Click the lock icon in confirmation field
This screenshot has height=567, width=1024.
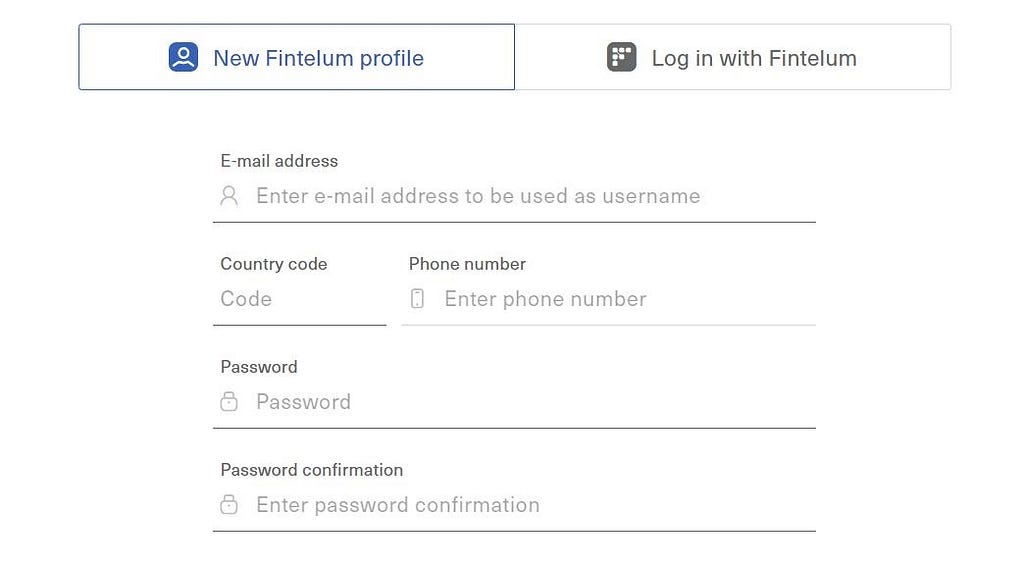(229, 504)
